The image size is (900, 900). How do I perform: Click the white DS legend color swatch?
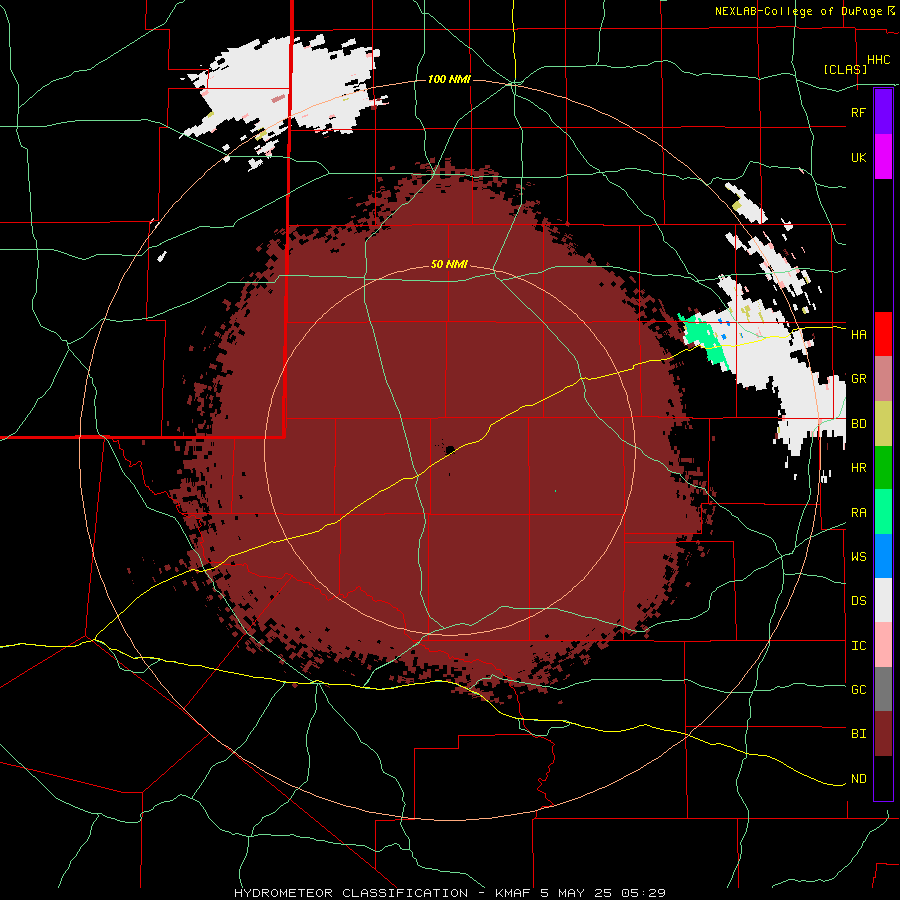click(x=883, y=600)
